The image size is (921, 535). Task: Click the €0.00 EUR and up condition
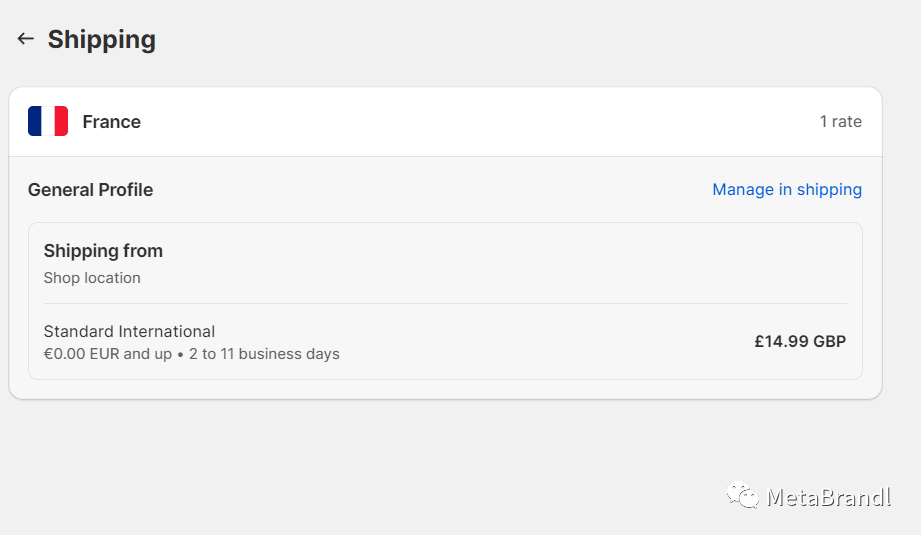coord(107,354)
